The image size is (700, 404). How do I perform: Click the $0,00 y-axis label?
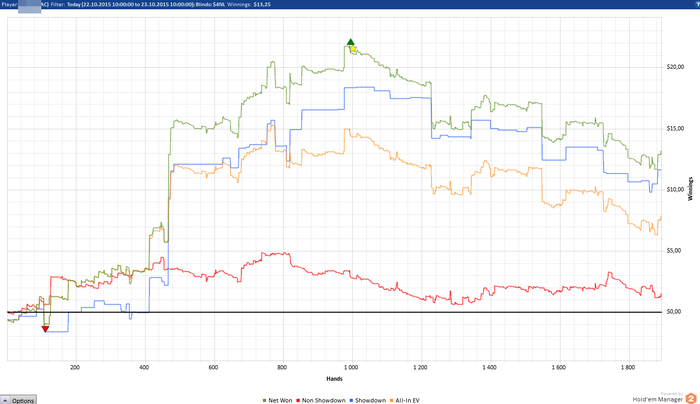point(674,312)
